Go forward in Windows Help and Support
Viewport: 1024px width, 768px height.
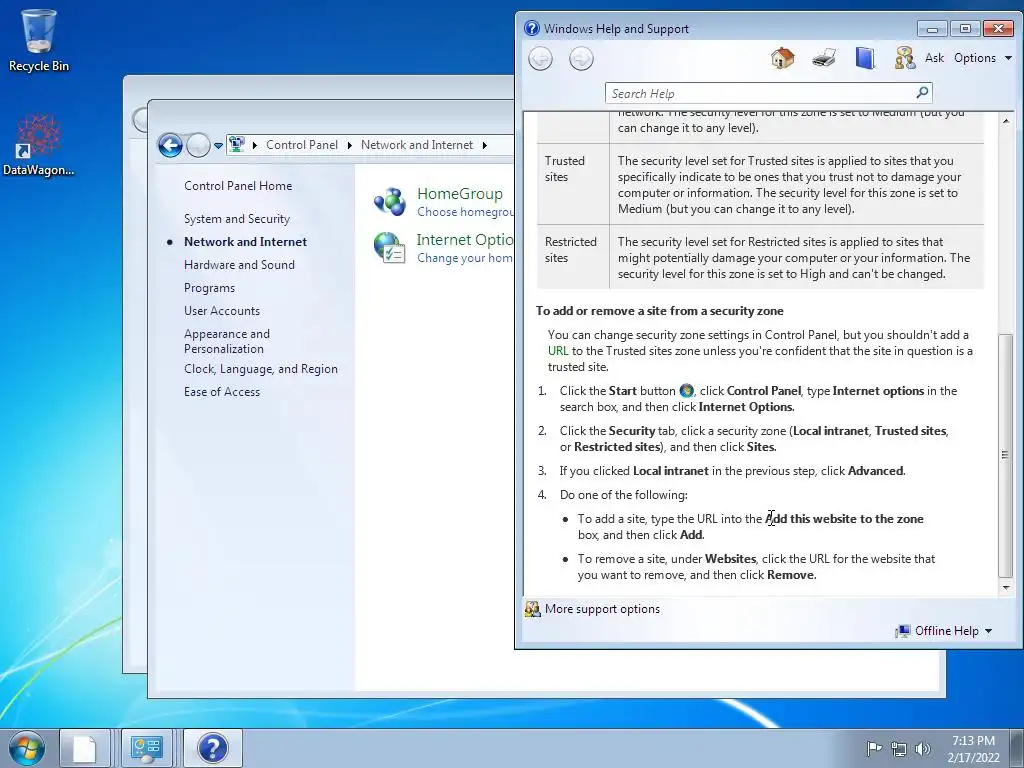(x=581, y=59)
